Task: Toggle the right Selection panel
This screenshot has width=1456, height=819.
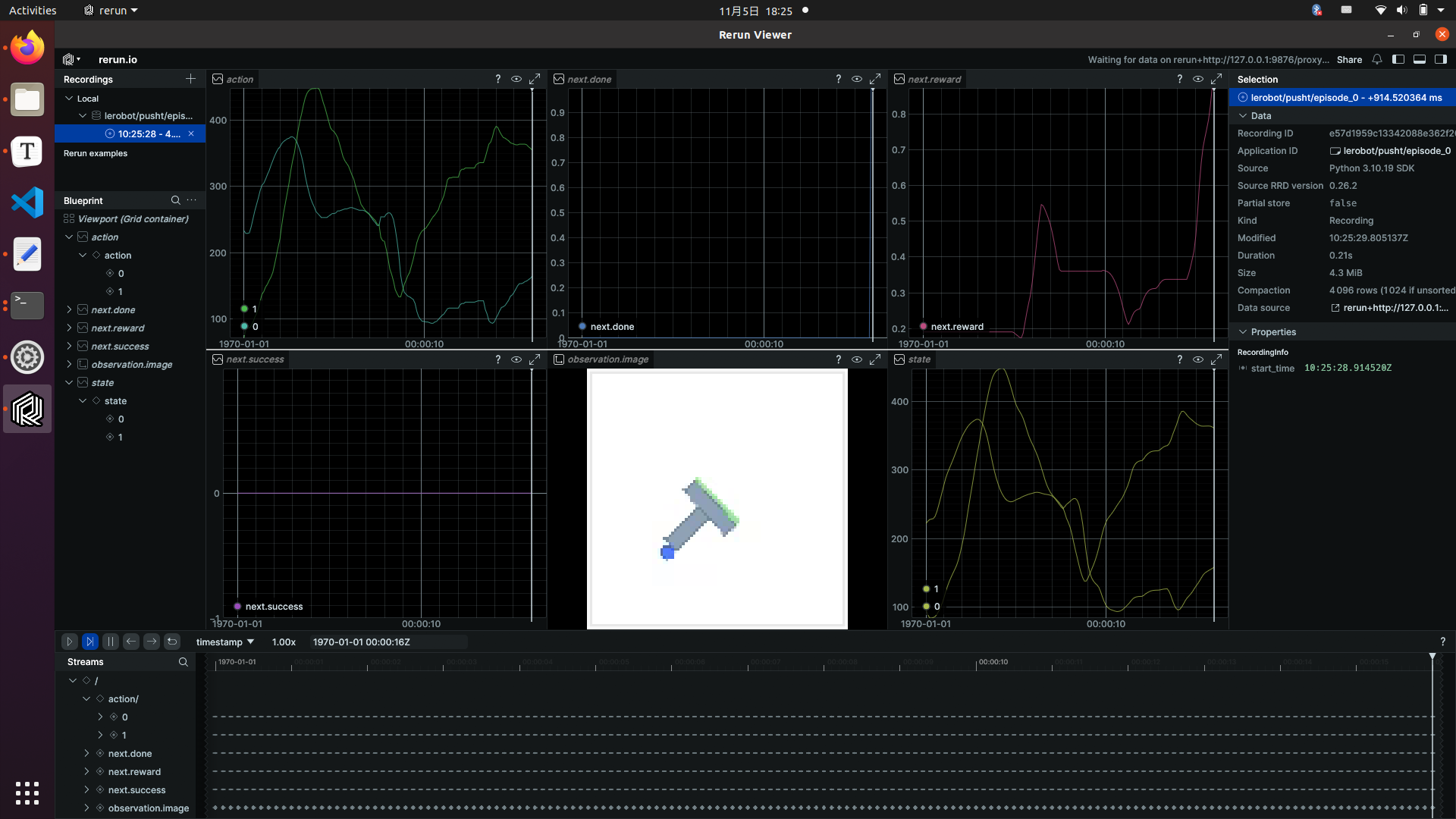Action: [1440, 59]
